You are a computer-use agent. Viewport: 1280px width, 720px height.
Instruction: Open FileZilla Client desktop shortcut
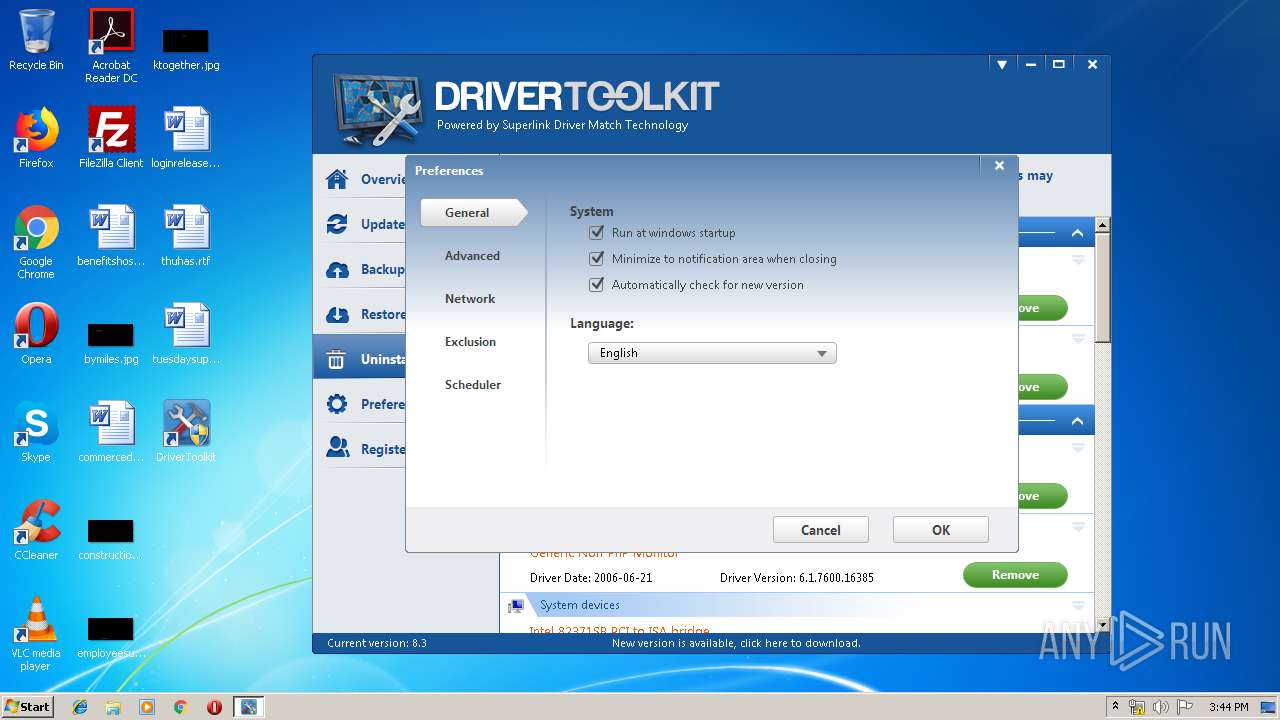(x=111, y=138)
